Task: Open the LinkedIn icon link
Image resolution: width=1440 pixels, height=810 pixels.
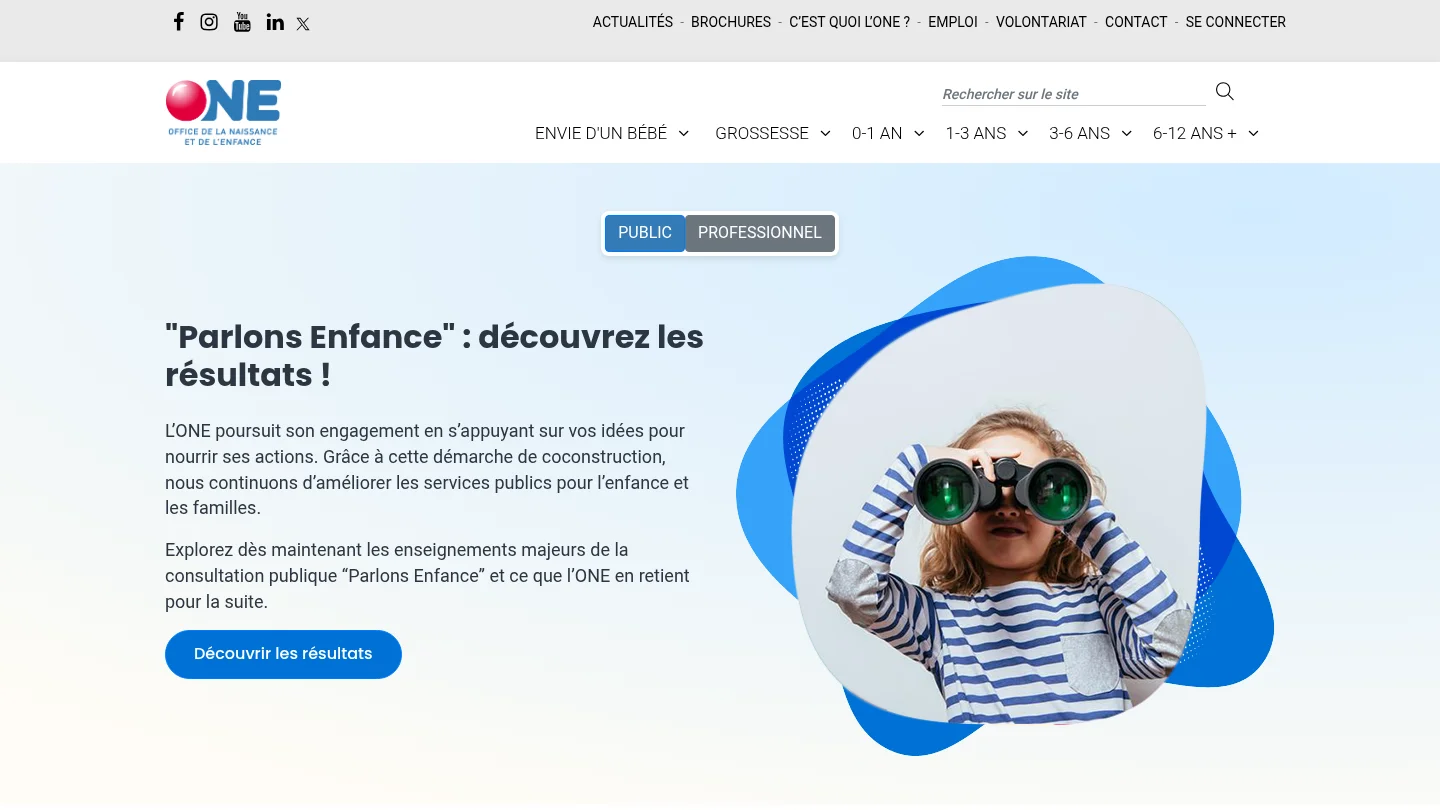Action: (x=275, y=22)
